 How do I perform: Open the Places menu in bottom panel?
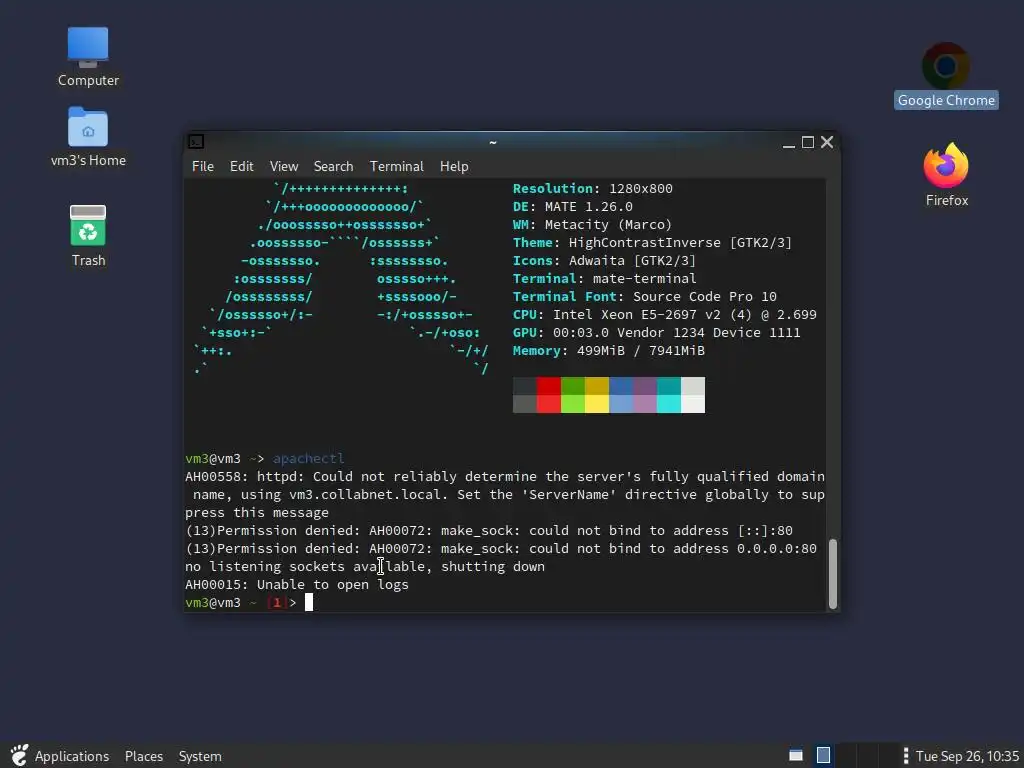point(144,756)
